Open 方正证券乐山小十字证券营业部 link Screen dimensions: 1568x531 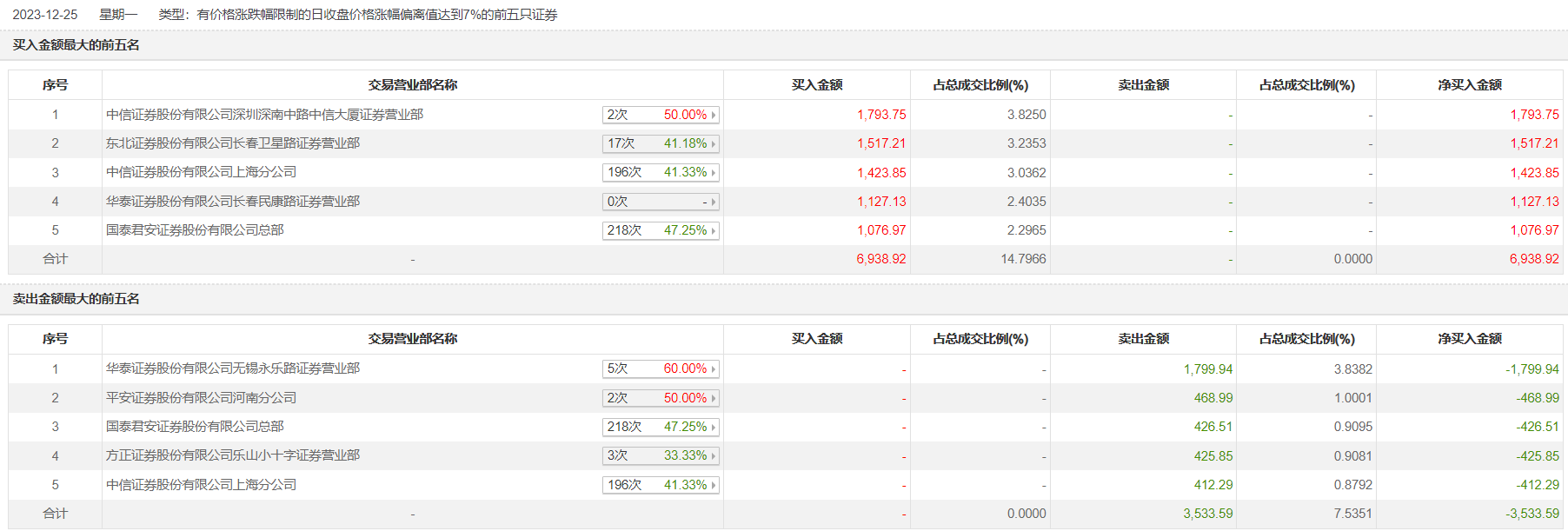coord(233,455)
